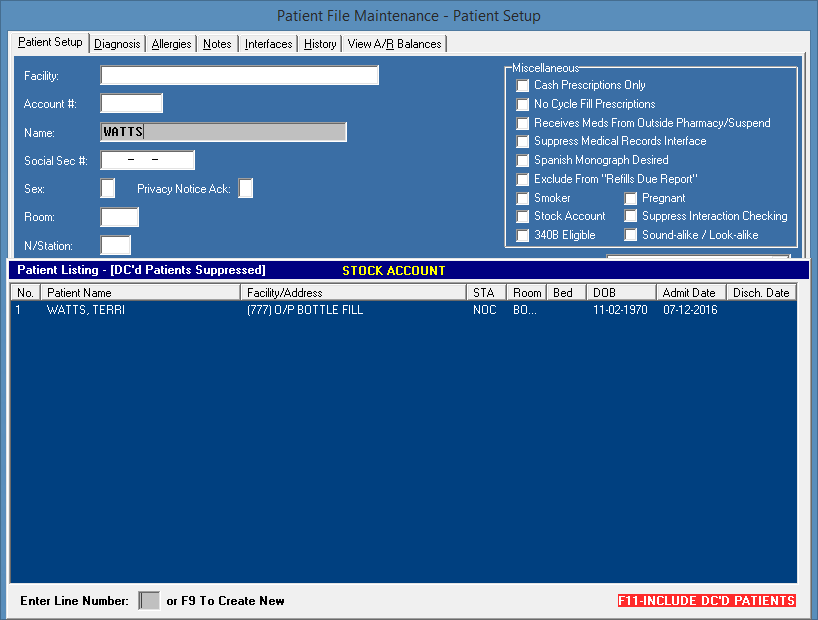Screen dimensions: 818x620
Task: Click the Account # field
Action: 131,104
